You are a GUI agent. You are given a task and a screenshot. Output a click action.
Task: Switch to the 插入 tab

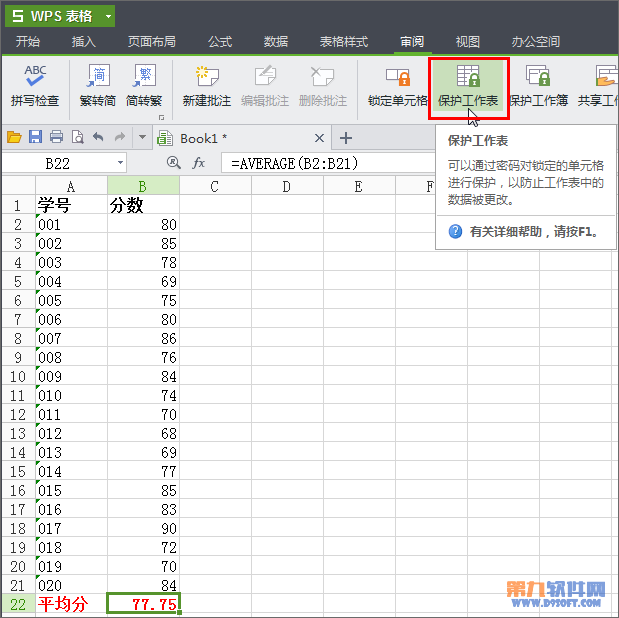[x=84, y=41]
